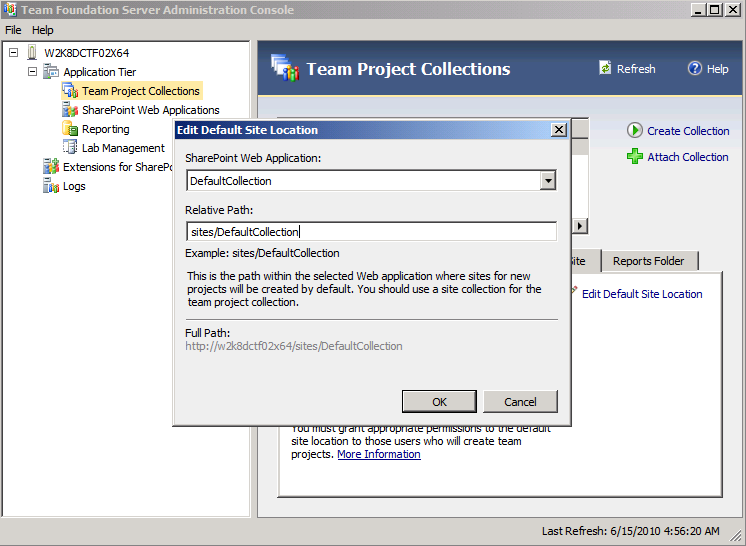This screenshot has width=746, height=546.
Task: Close the Edit Default Site Location dialog
Action: click(559, 130)
